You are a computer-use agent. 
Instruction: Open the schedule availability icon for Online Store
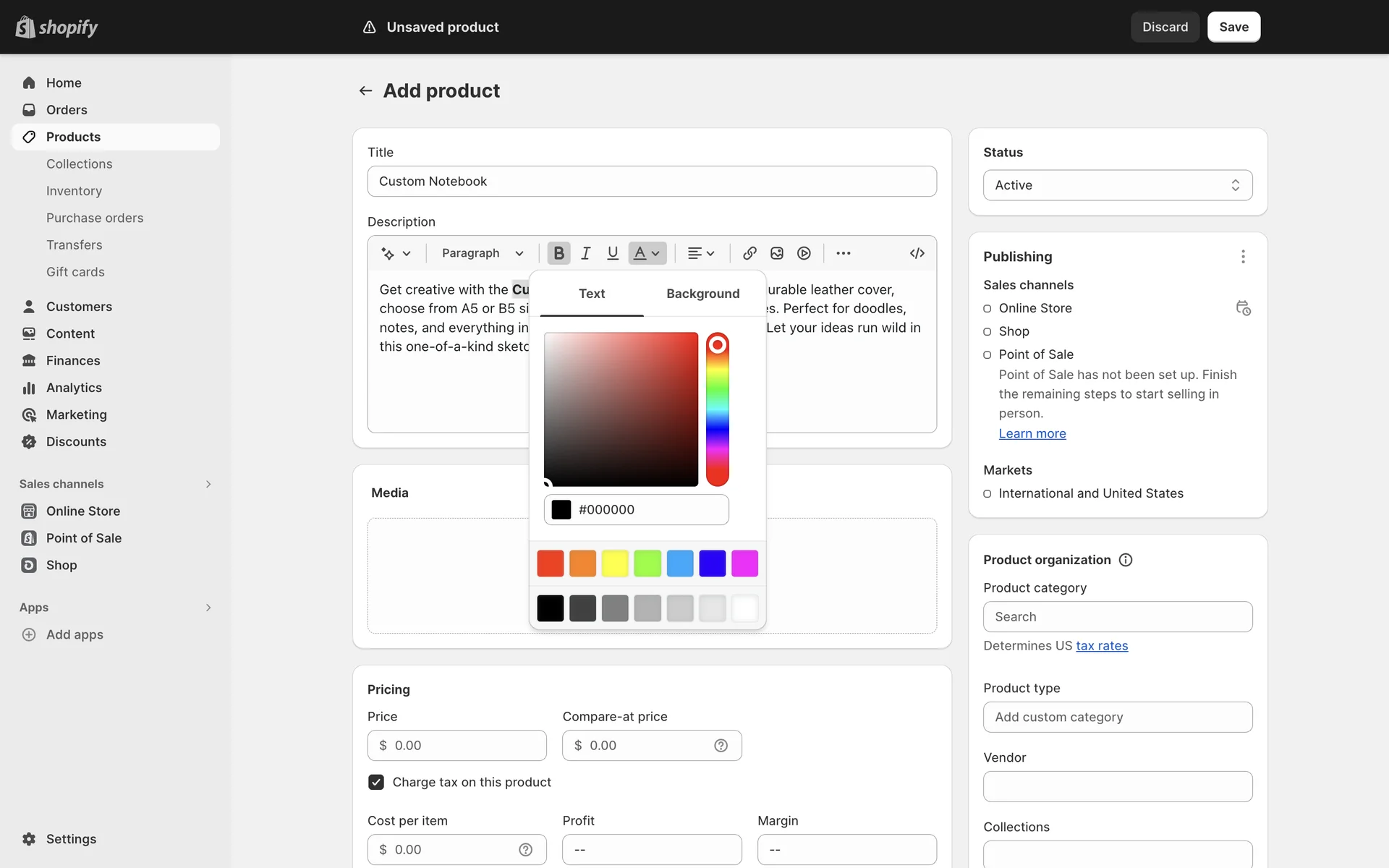1243,308
